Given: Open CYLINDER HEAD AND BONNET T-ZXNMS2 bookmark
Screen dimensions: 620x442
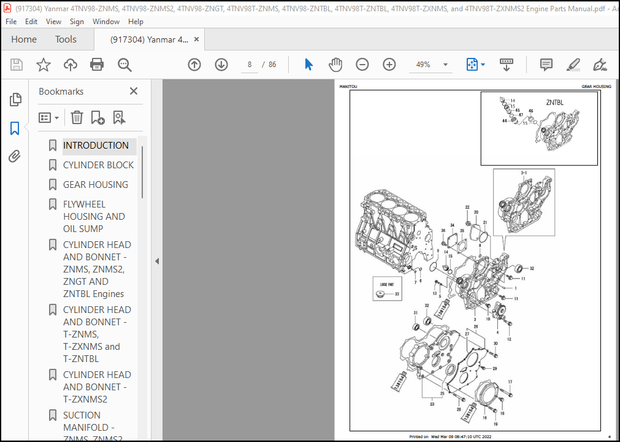Looking at the screenshot, I should (x=97, y=387).
